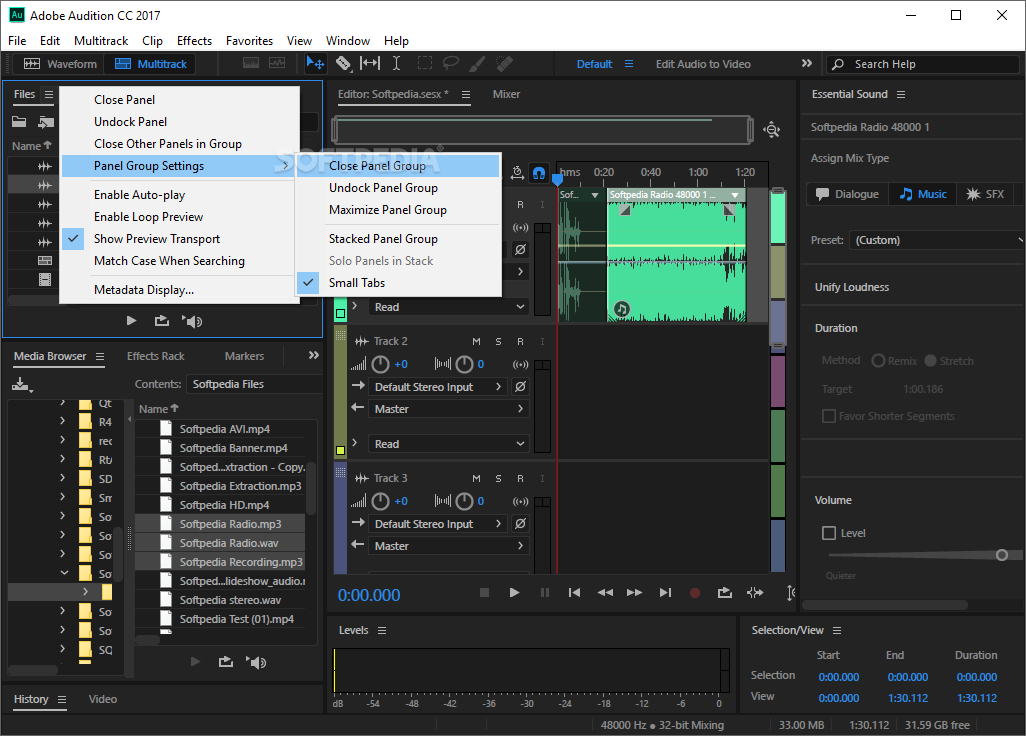The width and height of the screenshot is (1026, 736).
Task: Choose Close Panel Group from submenu
Action: coord(397,166)
